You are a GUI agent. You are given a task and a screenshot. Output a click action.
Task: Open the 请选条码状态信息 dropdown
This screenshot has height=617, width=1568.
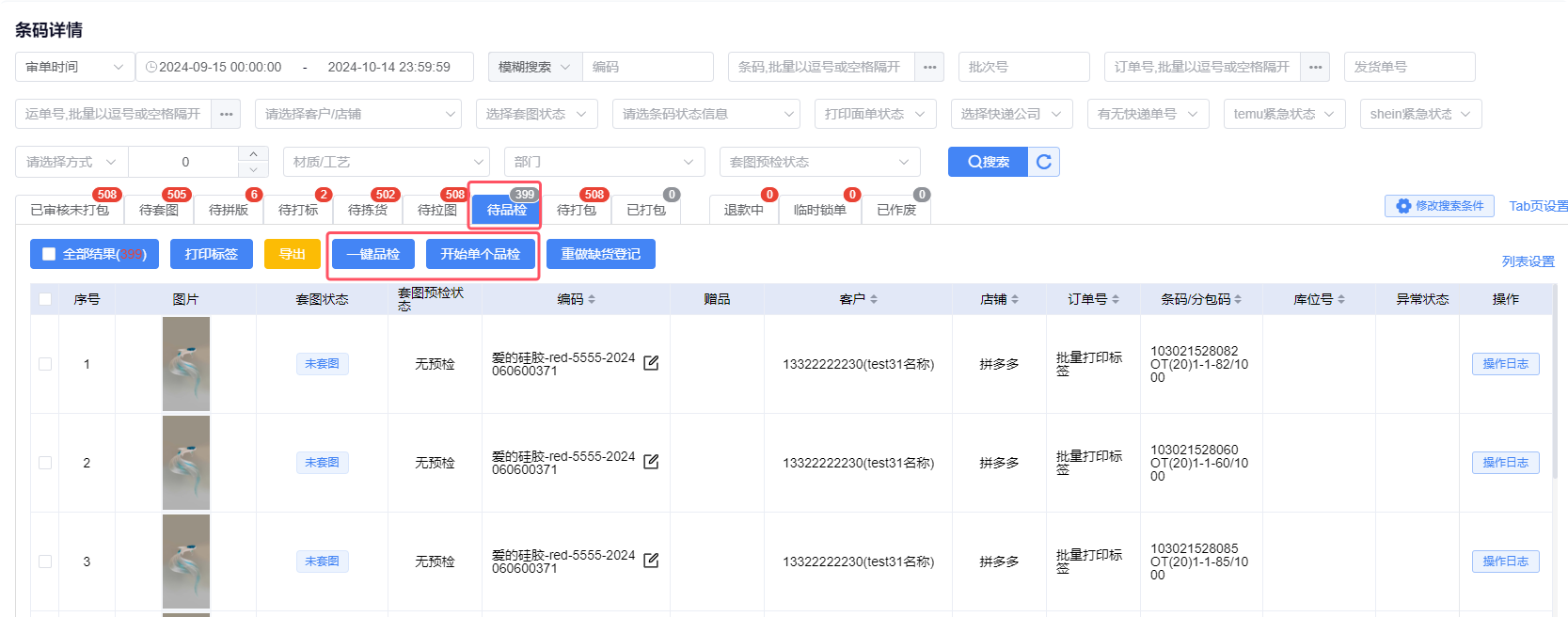(x=706, y=114)
